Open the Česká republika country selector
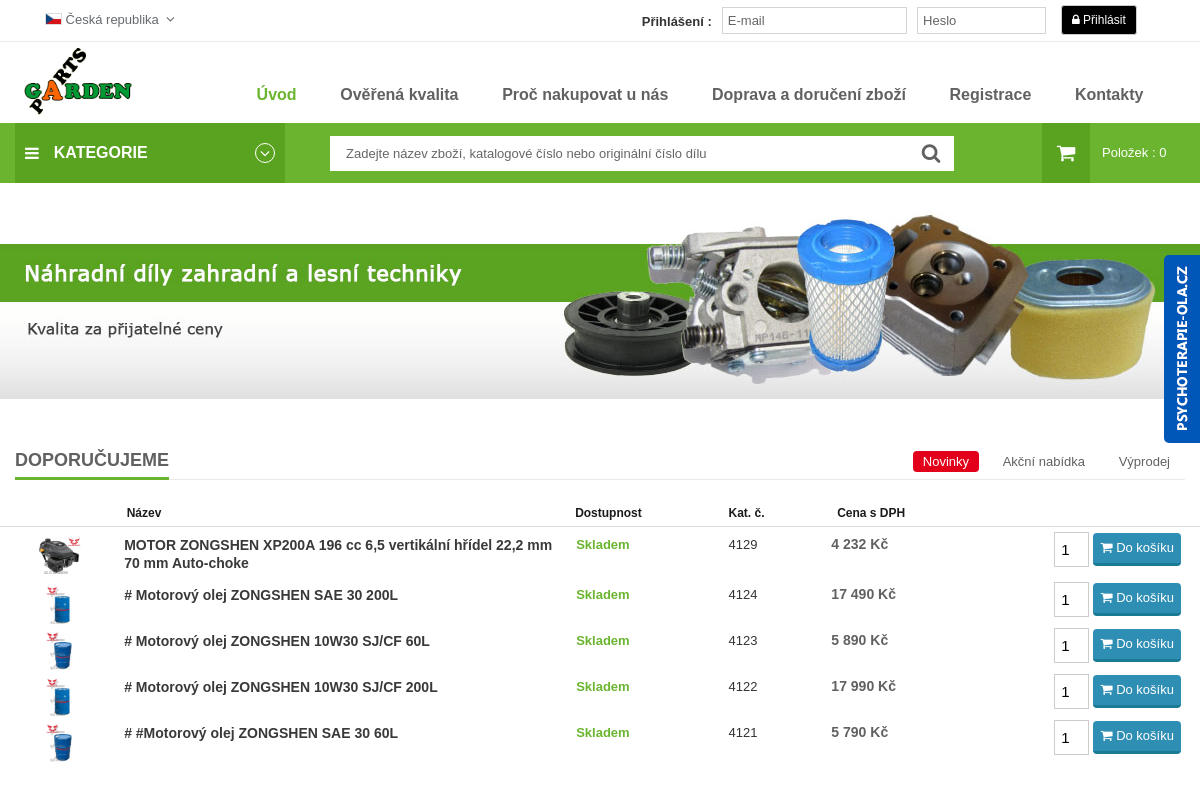 pos(110,18)
